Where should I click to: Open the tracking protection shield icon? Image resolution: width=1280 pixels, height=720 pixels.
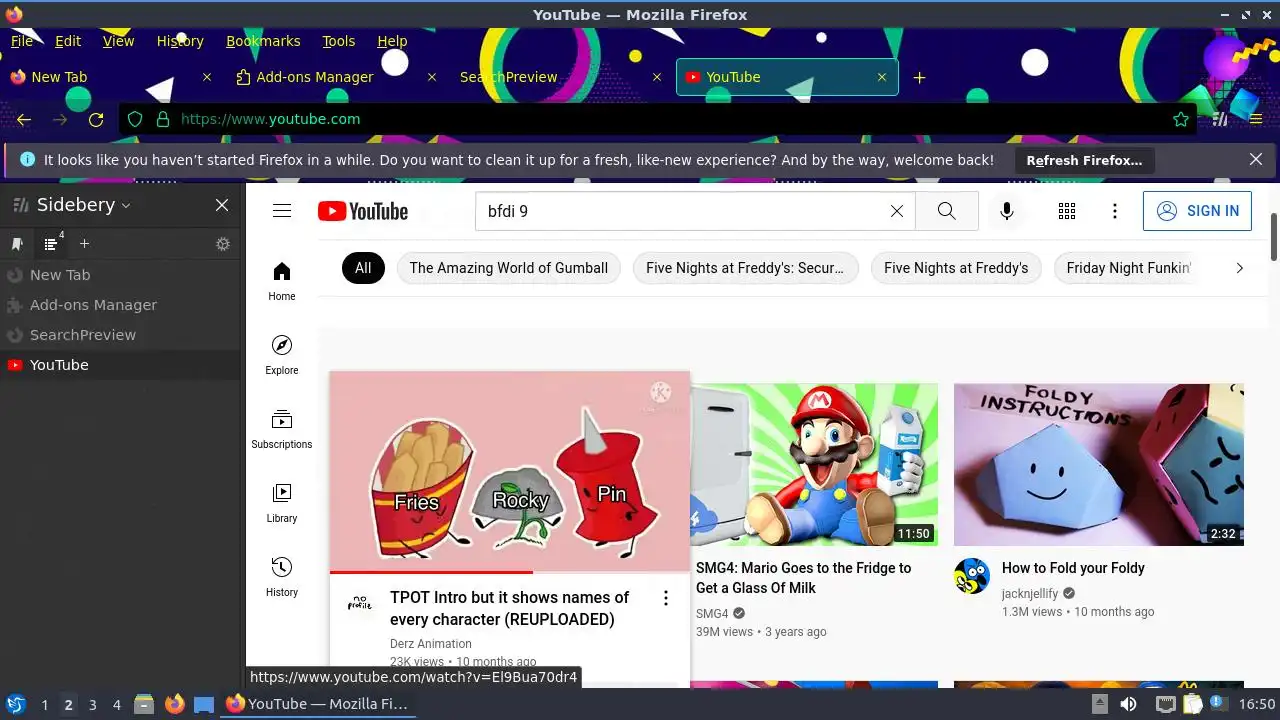[x=135, y=119]
